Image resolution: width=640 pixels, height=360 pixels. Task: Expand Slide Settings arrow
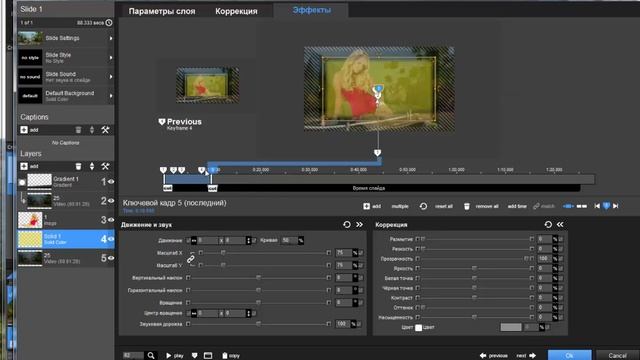click(x=111, y=38)
